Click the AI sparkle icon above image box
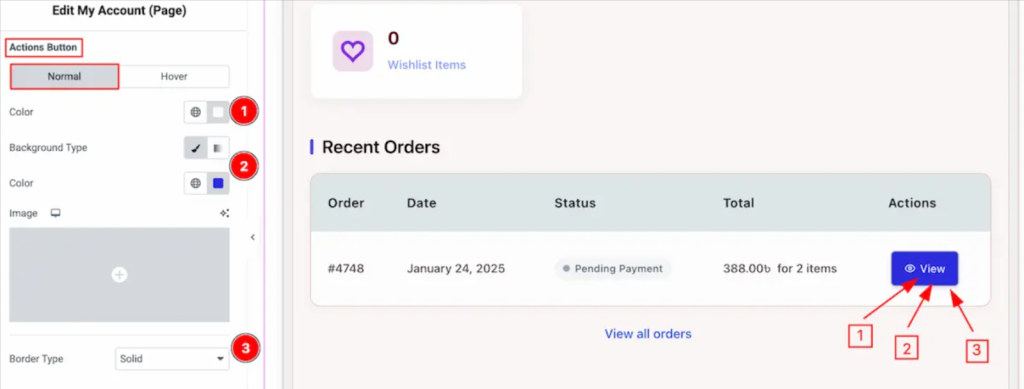The width and height of the screenshot is (1024, 389). pos(225,213)
